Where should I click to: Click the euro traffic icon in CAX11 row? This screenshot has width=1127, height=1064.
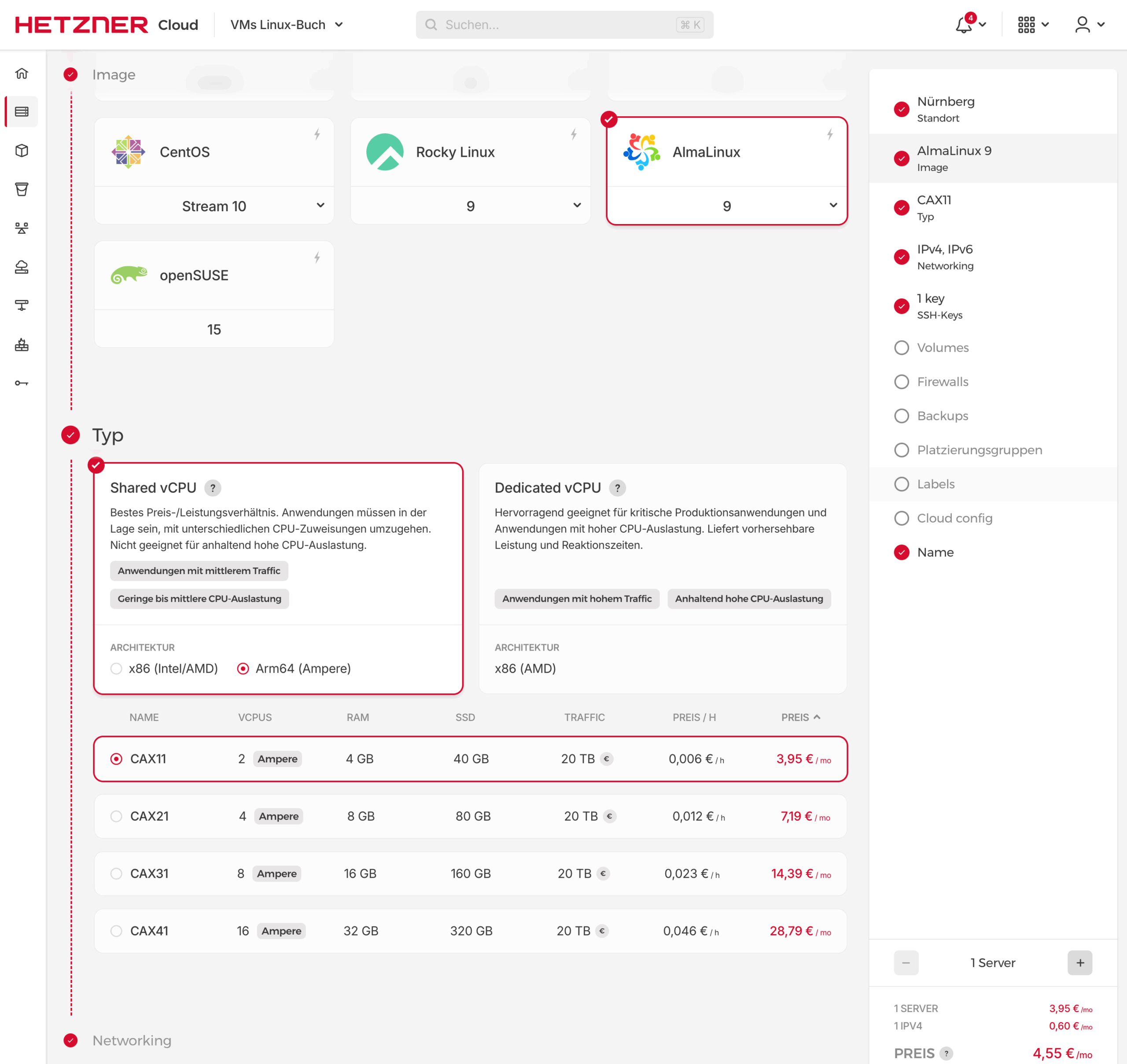(x=606, y=759)
